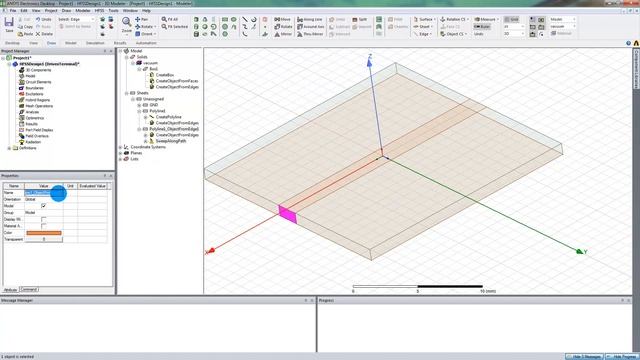Select Boundaries in Project Manager
Viewport: 640px width, 360px height.
[x=34, y=88]
